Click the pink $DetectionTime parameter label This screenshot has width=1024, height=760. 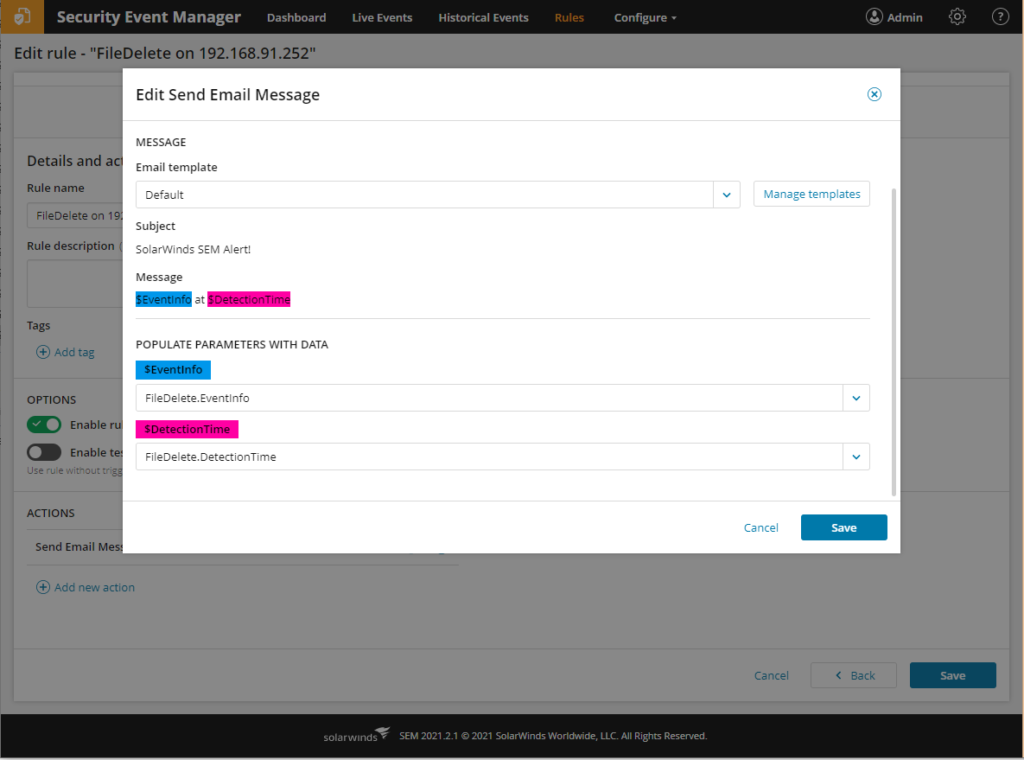pyautogui.click(x=187, y=429)
